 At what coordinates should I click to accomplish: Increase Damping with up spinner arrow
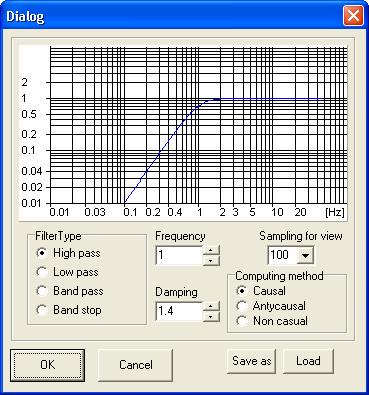point(211,306)
